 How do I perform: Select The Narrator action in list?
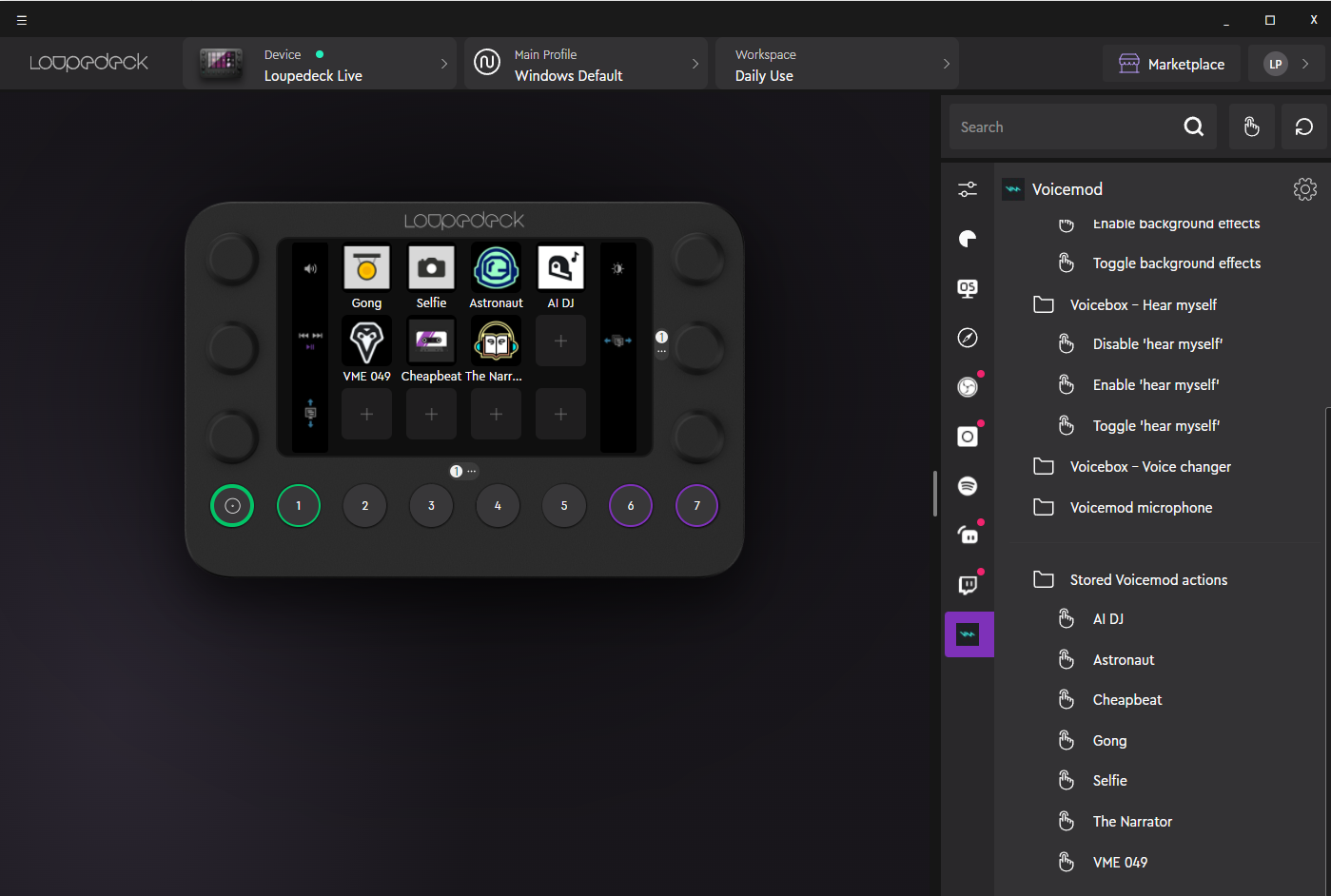[x=1132, y=822]
